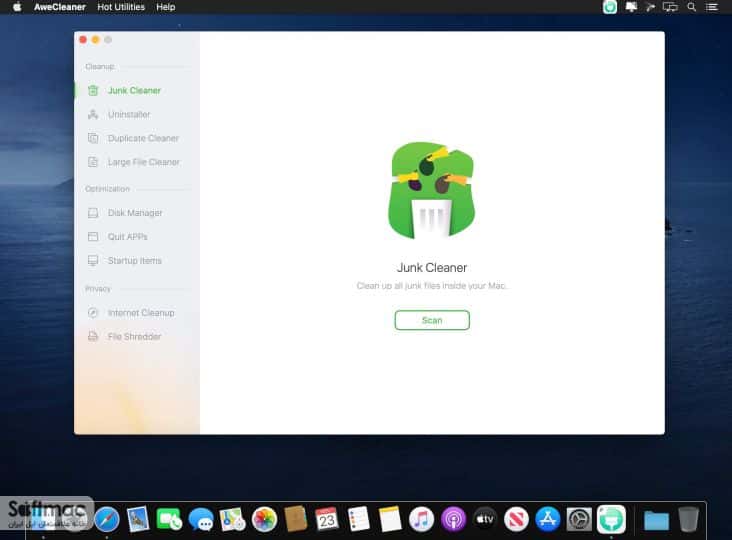The width and height of the screenshot is (732, 540).
Task: Open Maps from the Dock
Action: pos(232,519)
